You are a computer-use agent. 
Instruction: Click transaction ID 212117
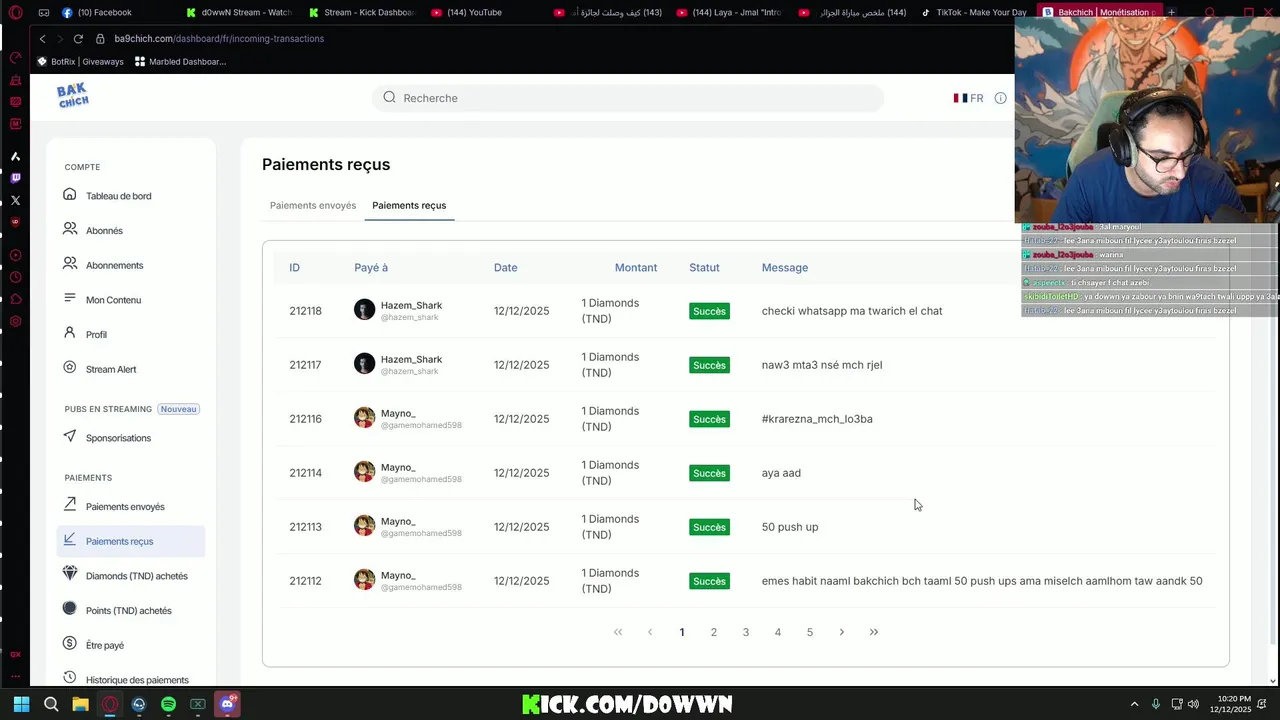coord(305,365)
